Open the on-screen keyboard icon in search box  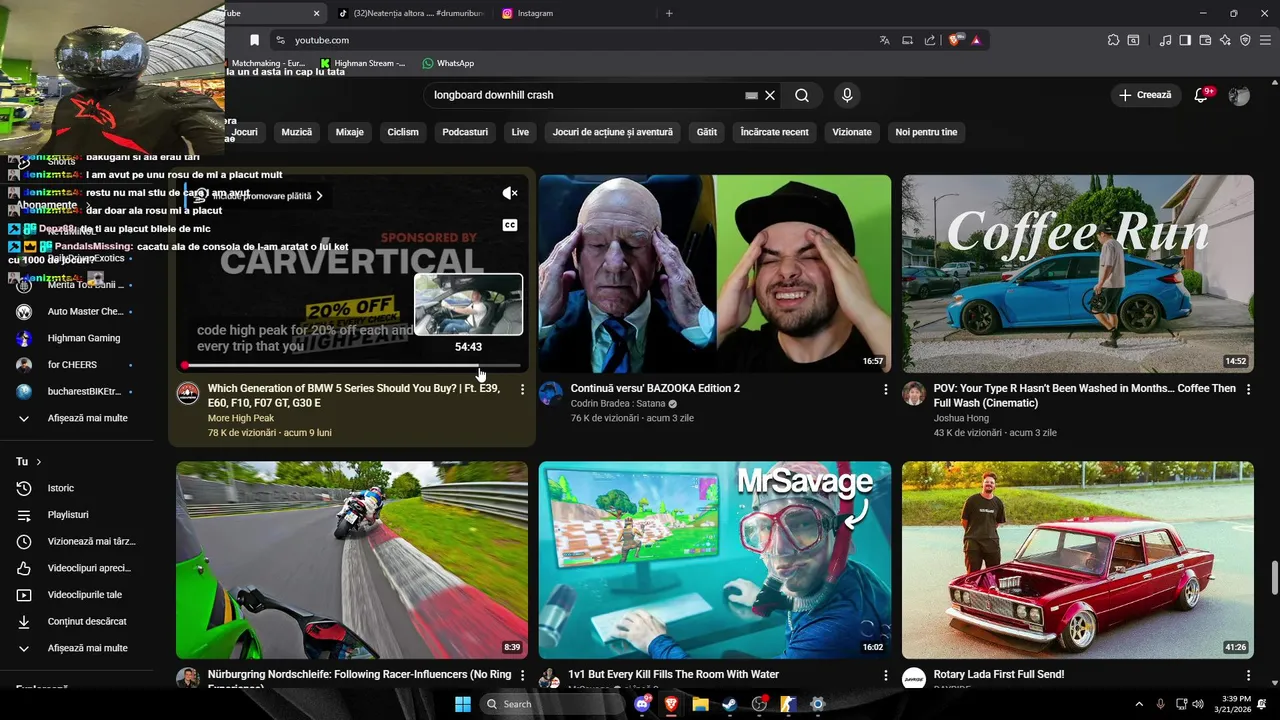pyautogui.click(x=751, y=95)
